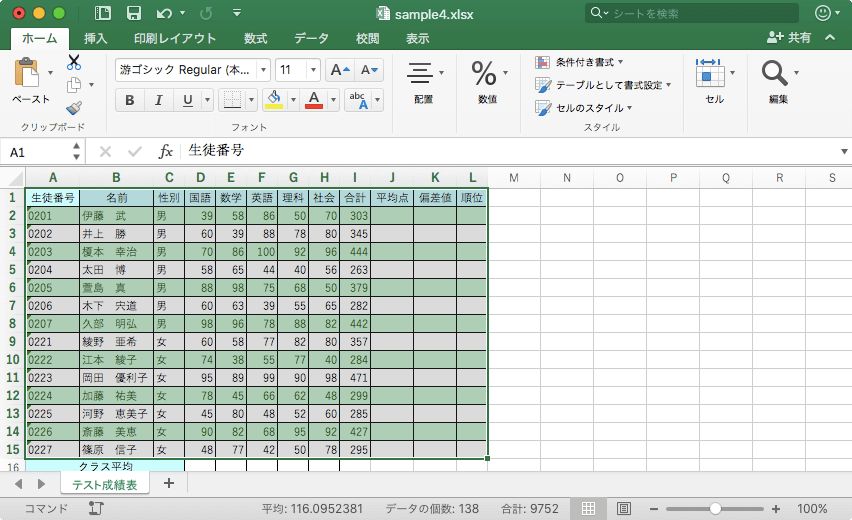Screen dimensions: 852x520
Task: Apply red font color
Action: pos(314,100)
